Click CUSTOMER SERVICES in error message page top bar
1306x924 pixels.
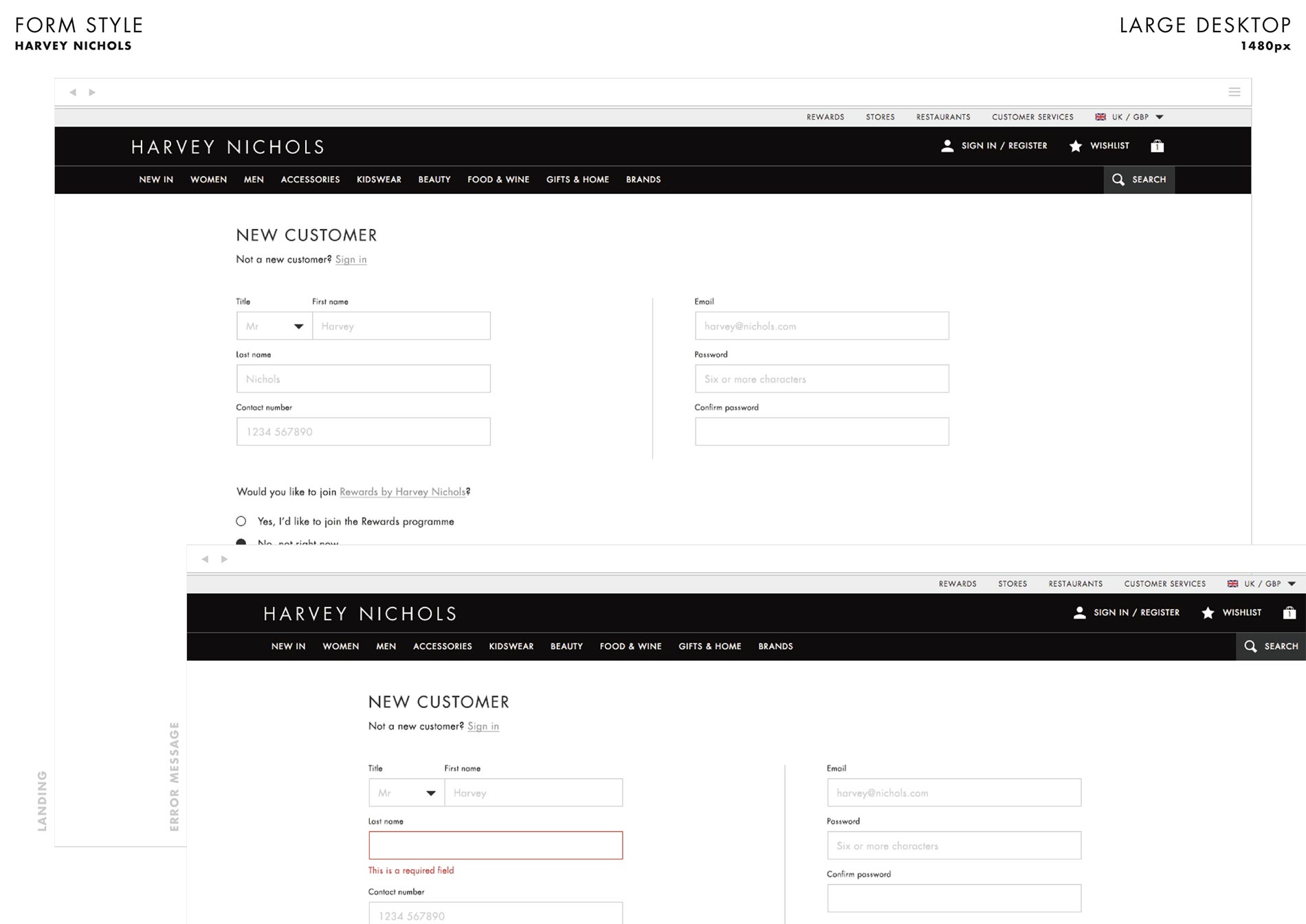(1164, 584)
